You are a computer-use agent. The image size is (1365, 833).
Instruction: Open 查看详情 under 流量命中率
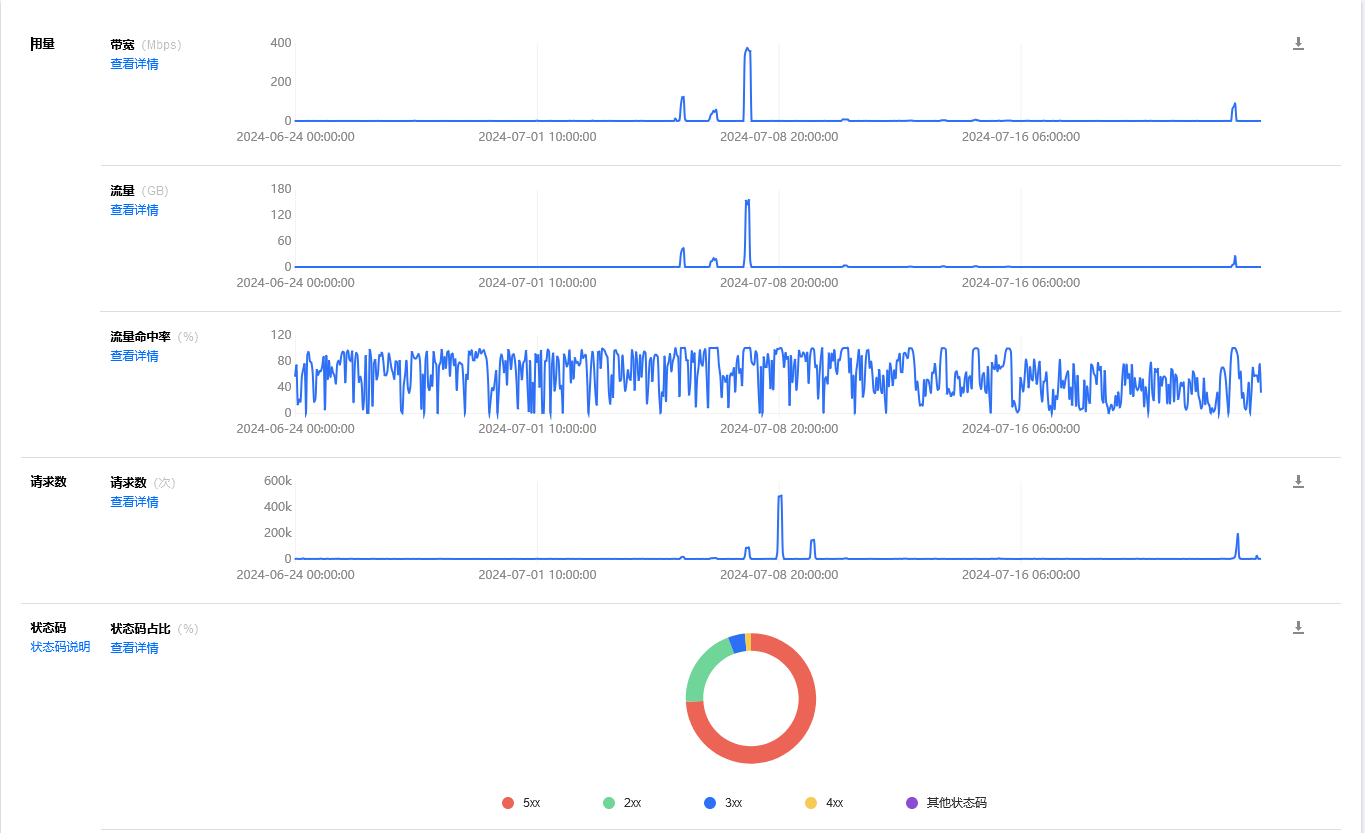(x=134, y=355)
